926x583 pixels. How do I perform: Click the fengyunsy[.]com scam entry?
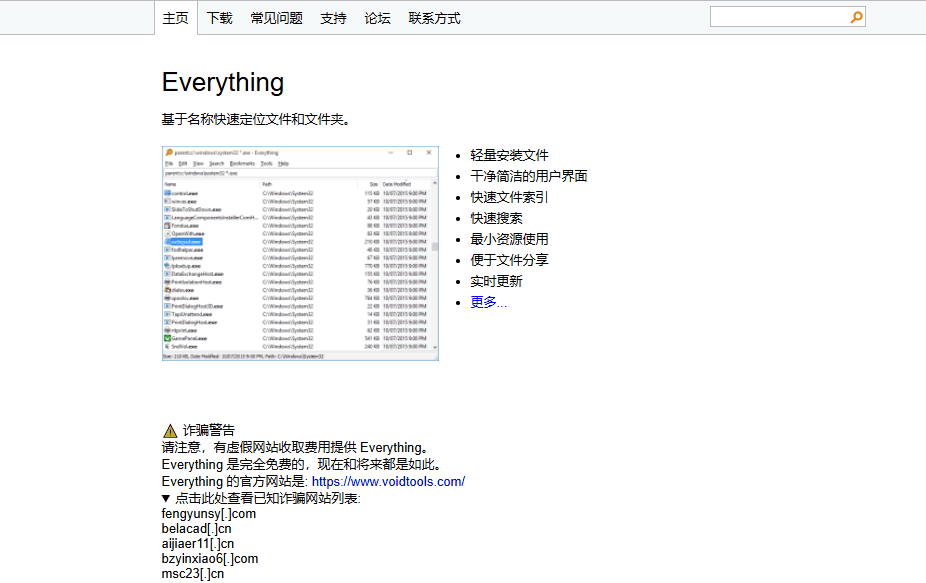click(x=208, y=514)
